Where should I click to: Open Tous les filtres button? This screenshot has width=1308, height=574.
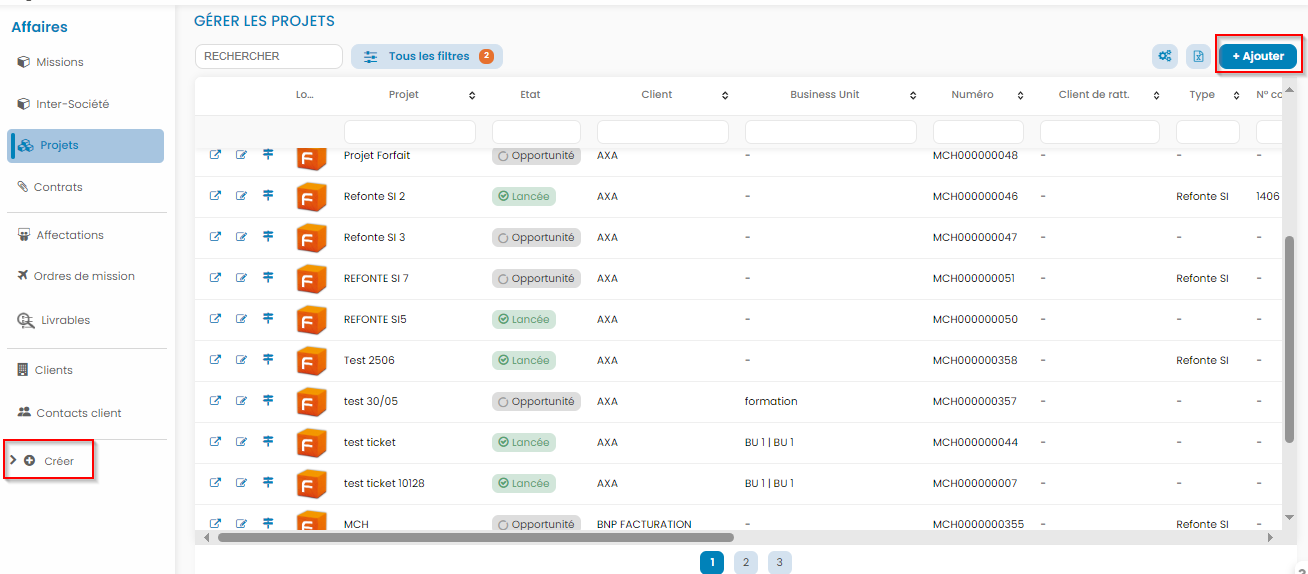click(x=427, y=57)
